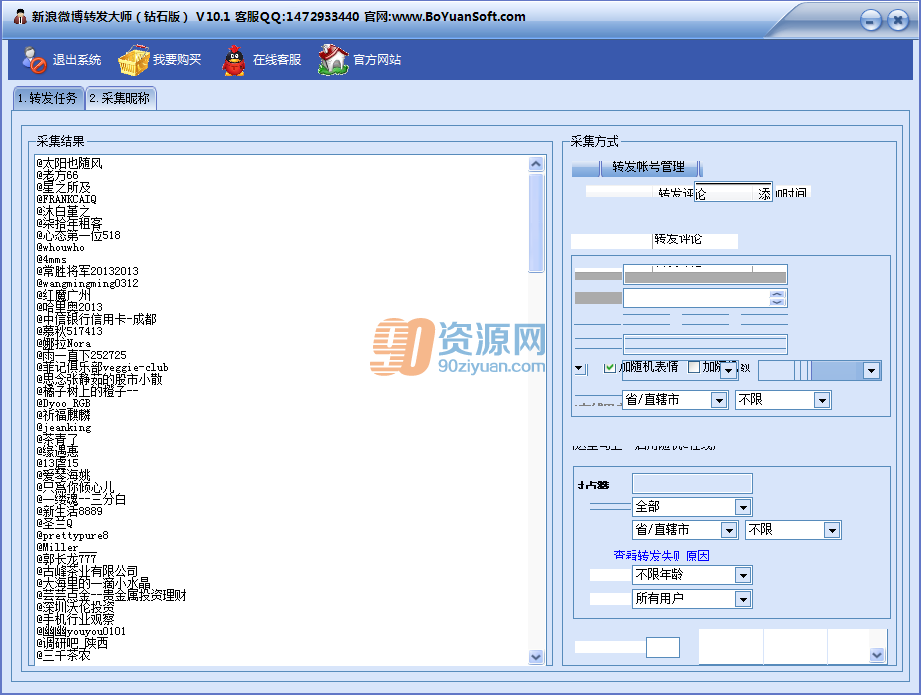The width and height of the screenshot is (921, 695).
Task: Minimize the 新浪微博转发大师 window
Action: [870, 21]
